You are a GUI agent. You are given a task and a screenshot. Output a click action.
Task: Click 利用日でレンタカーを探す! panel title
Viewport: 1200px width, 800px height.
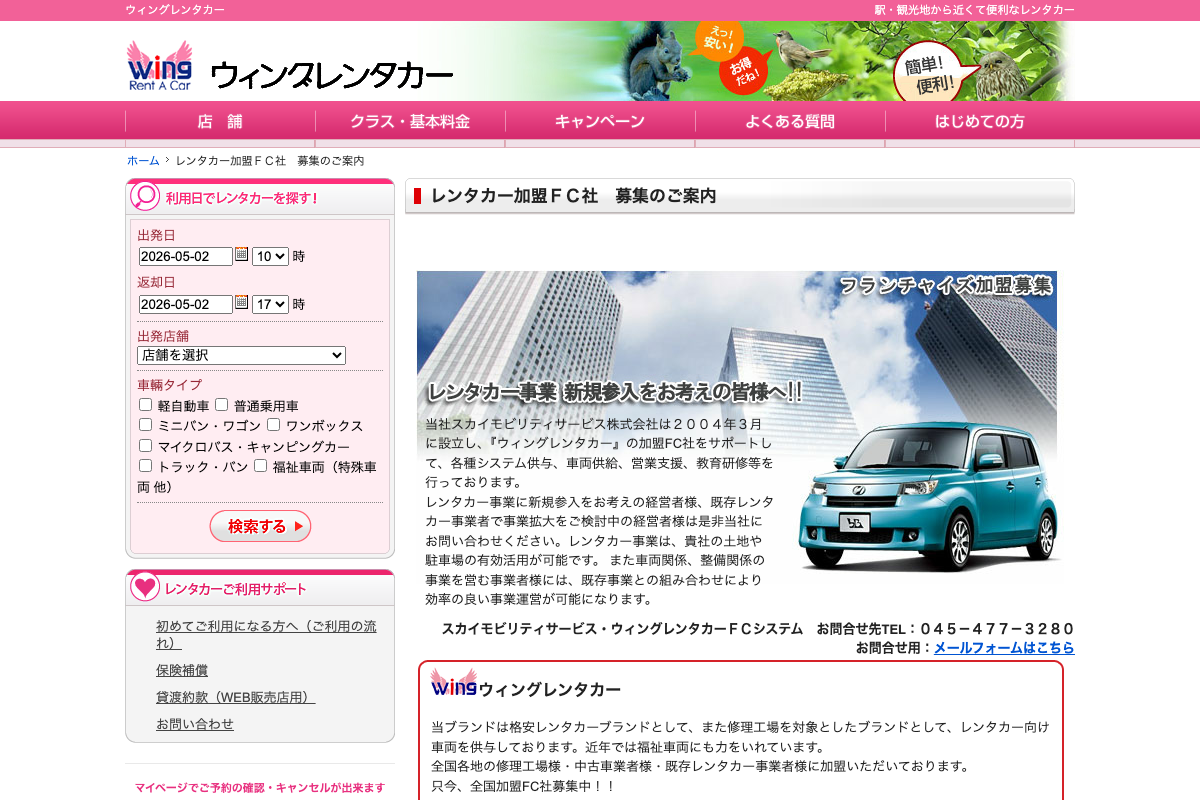click(242, 198)
